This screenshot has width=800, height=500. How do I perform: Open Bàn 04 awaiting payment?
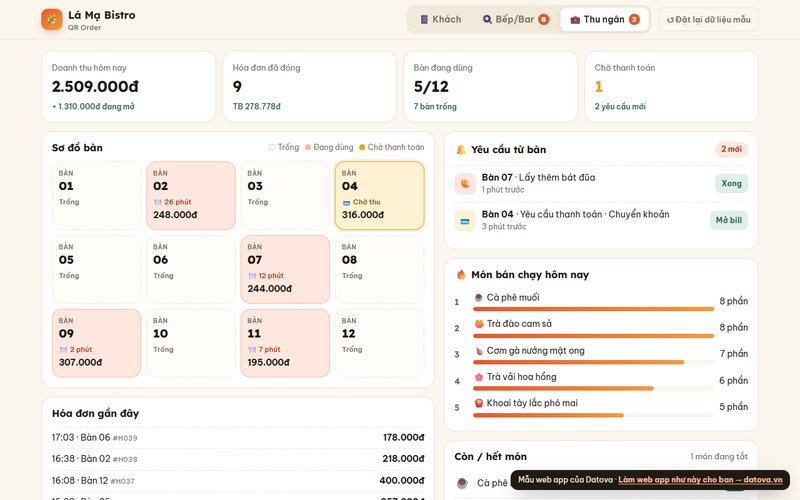point(380,195)
